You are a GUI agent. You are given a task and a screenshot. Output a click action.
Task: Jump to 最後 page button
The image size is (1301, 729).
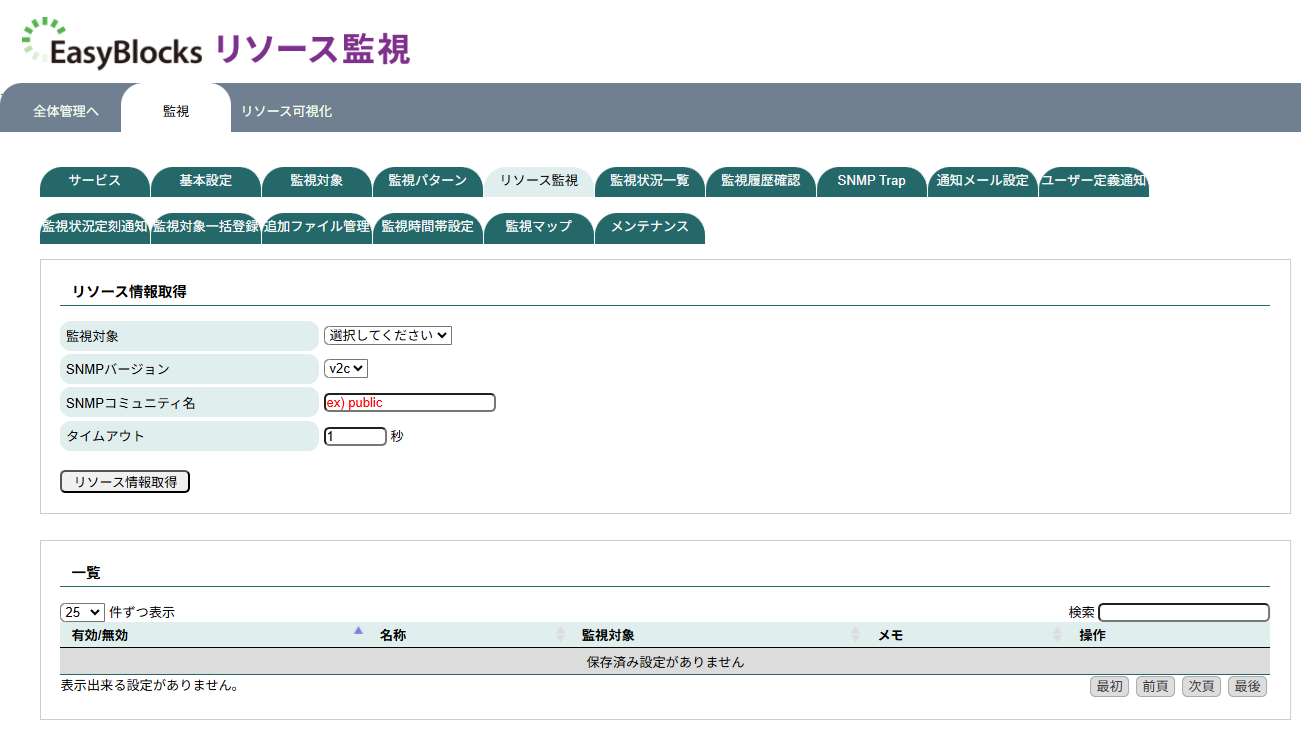[x=1247, y=686]
